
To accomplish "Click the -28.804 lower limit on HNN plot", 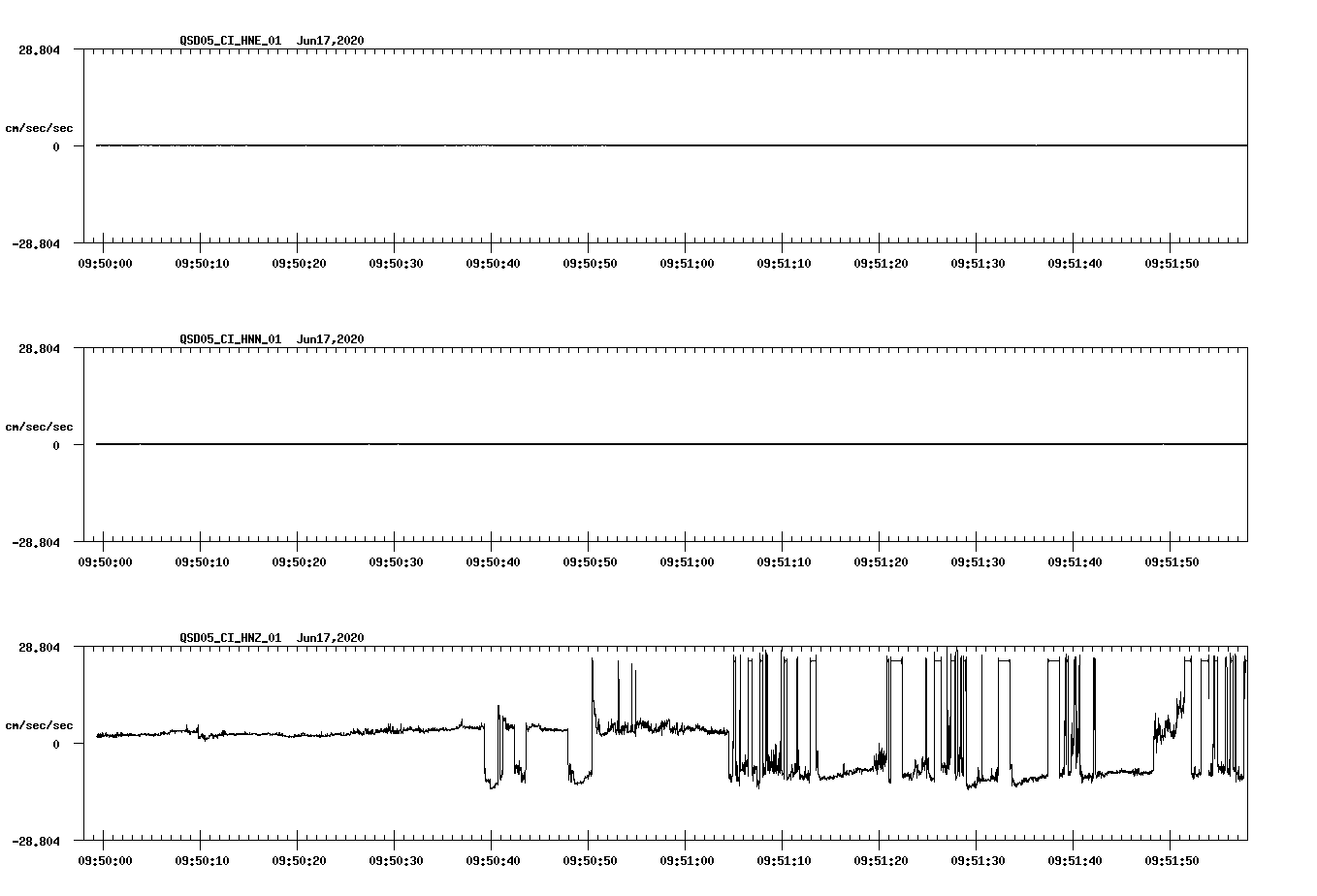I will point(36,542).
